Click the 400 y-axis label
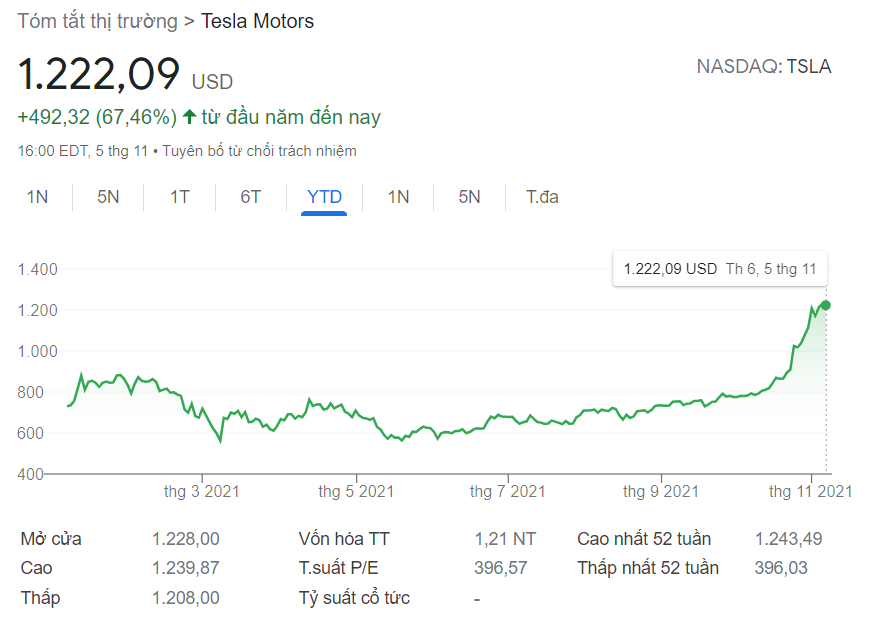 pyautogui.click(x=30, y=474)
